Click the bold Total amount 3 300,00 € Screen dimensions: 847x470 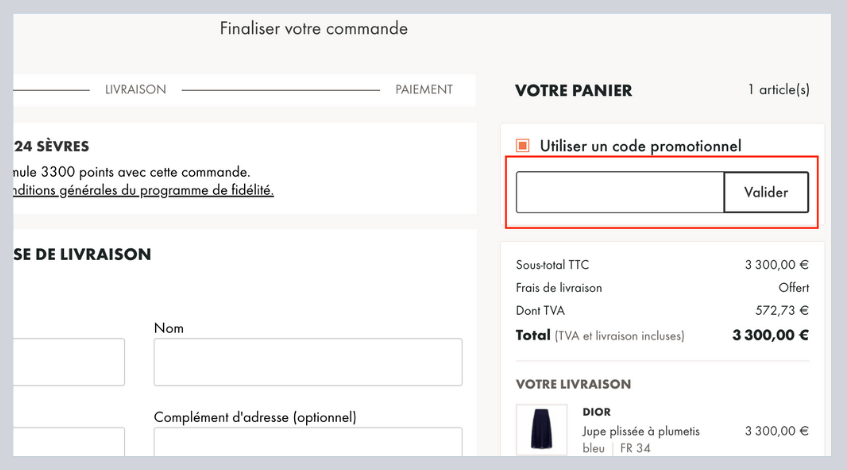(770, 336)
